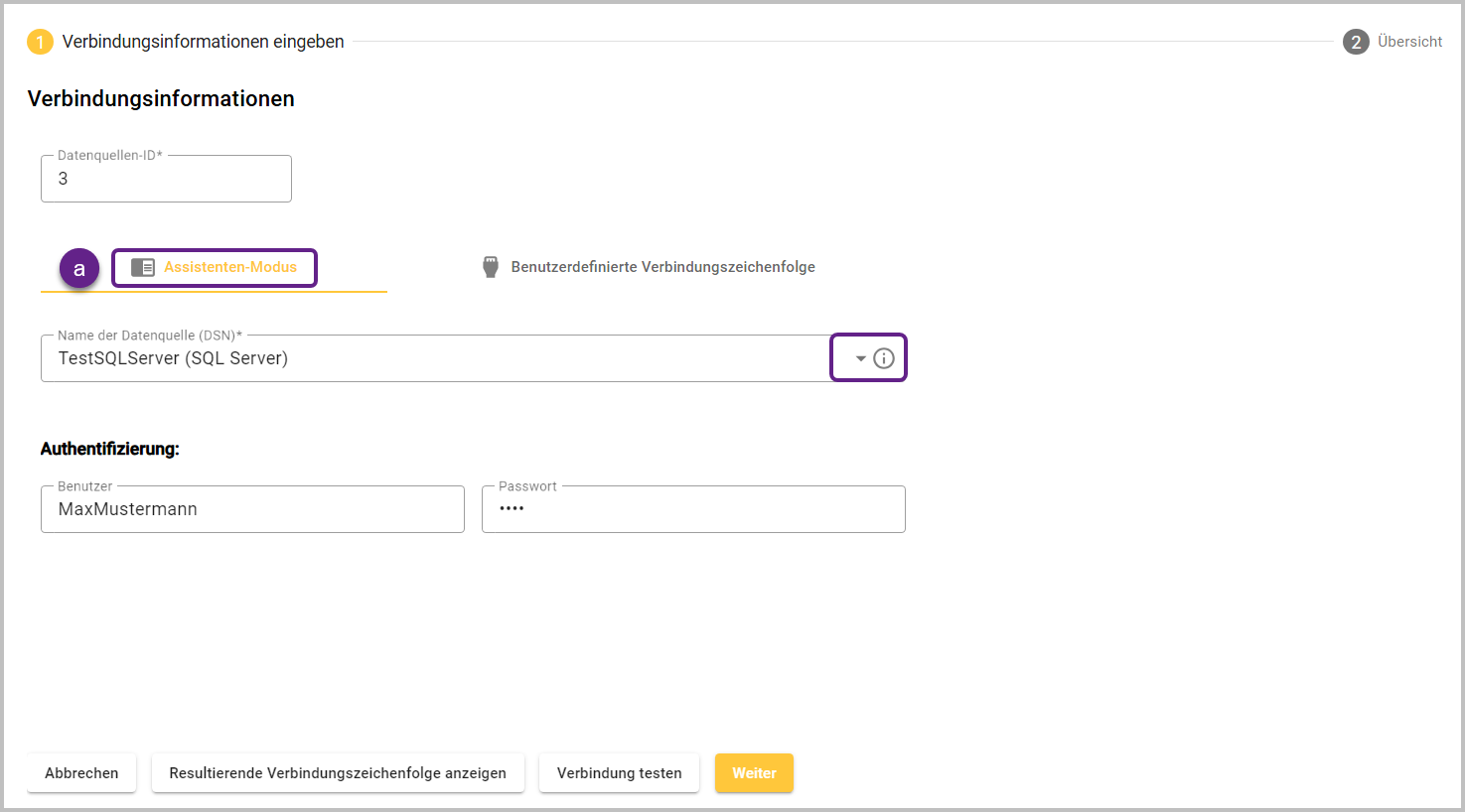This screenshot has width=1465, height=812.
Task: Select the Verbindungsinformationen eingeben step label
Action: 204,42
